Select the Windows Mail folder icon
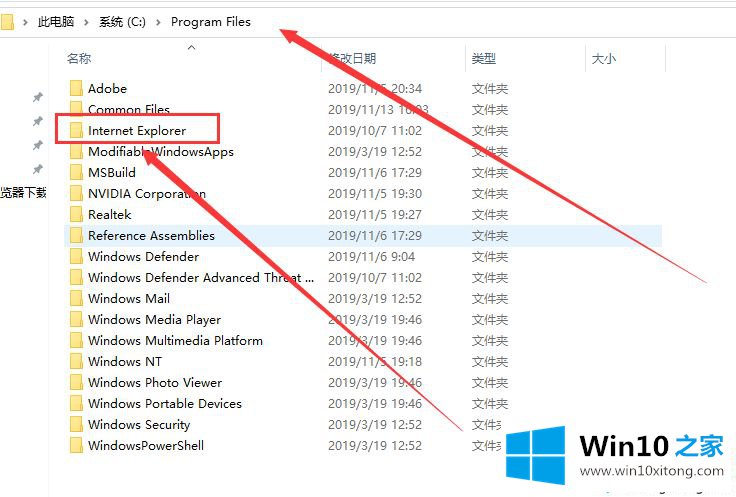 click(76, 298)
